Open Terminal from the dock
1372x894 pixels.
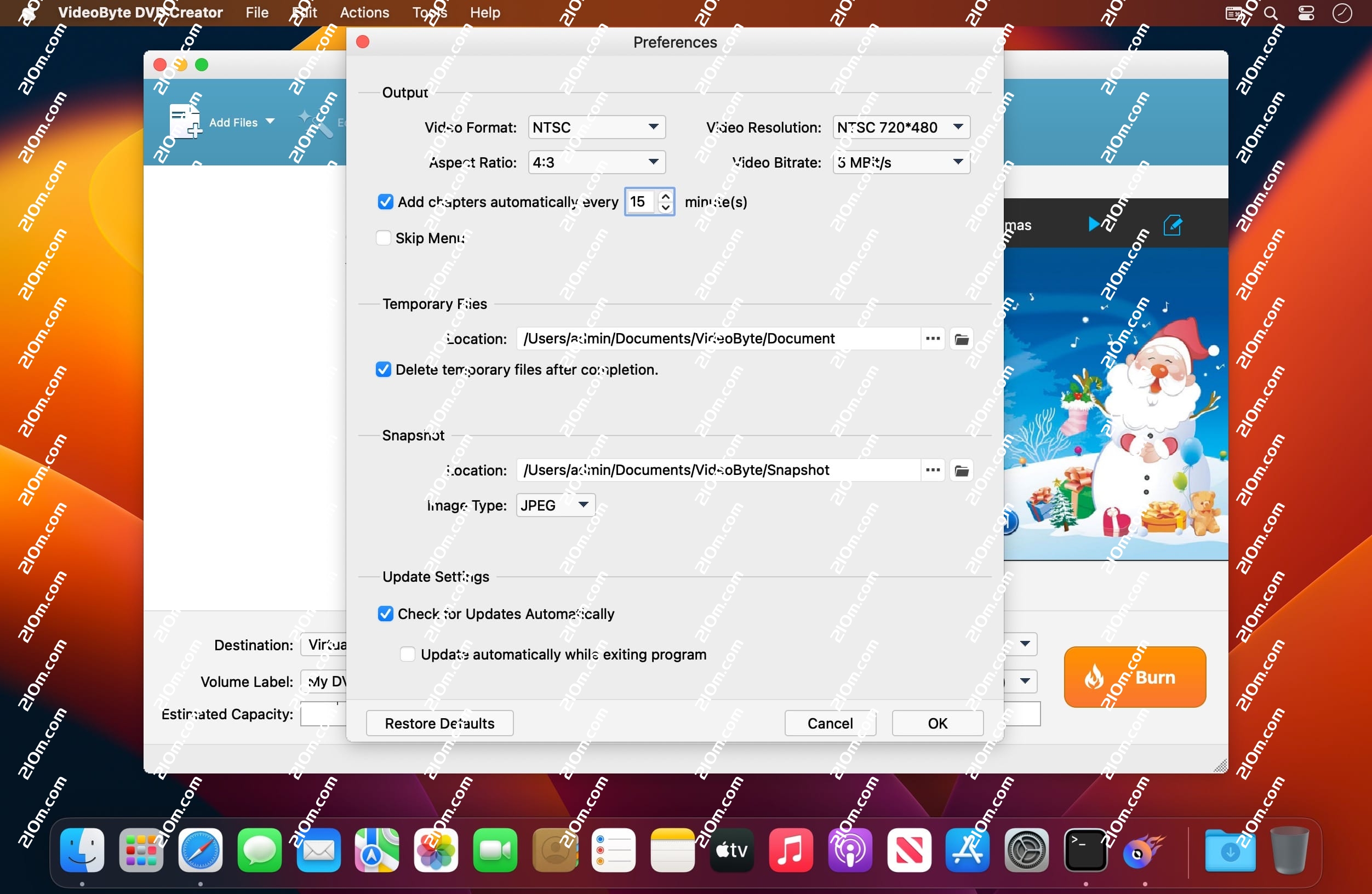tap(1085, 850)
